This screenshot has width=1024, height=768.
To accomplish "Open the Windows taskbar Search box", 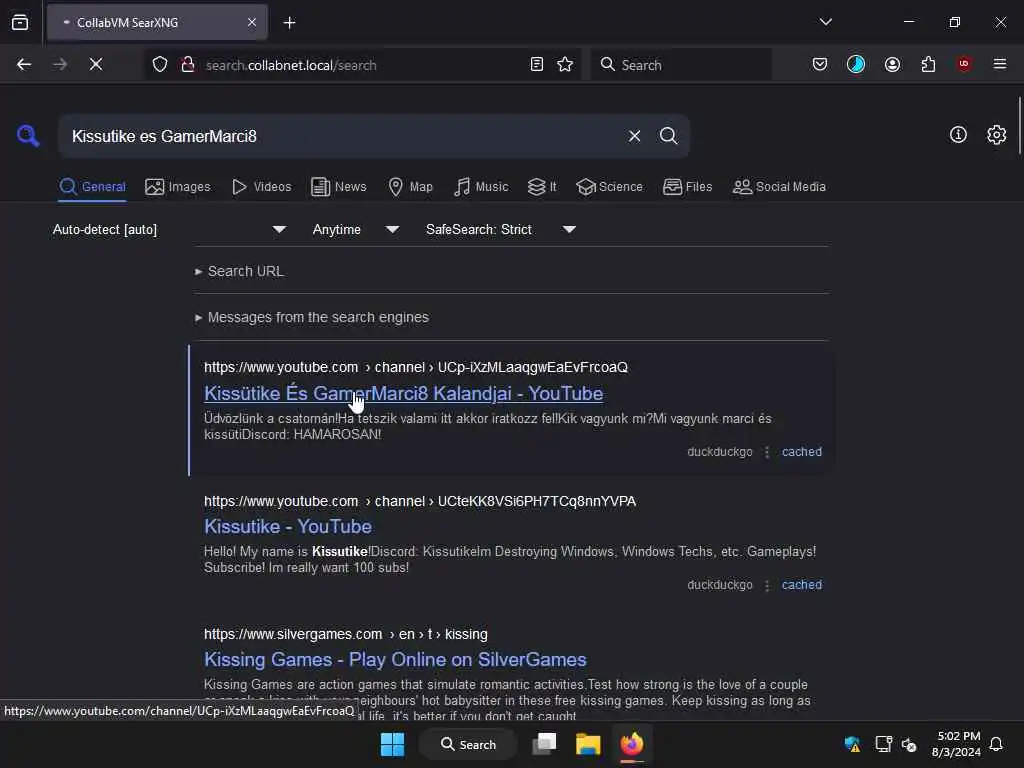I will click(x=468, y=744).
